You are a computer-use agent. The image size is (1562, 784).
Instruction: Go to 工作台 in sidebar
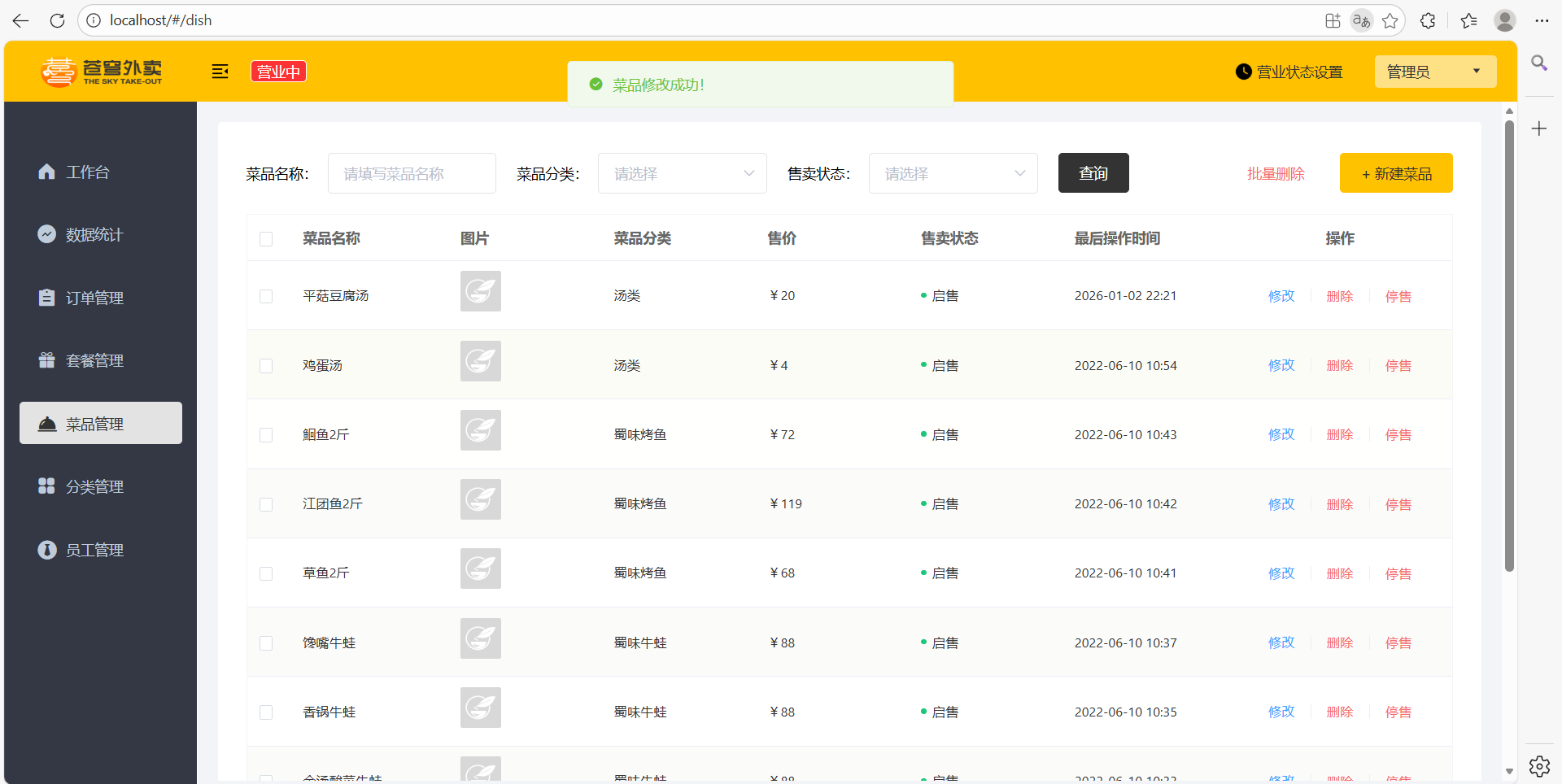(x=101, y=172)
